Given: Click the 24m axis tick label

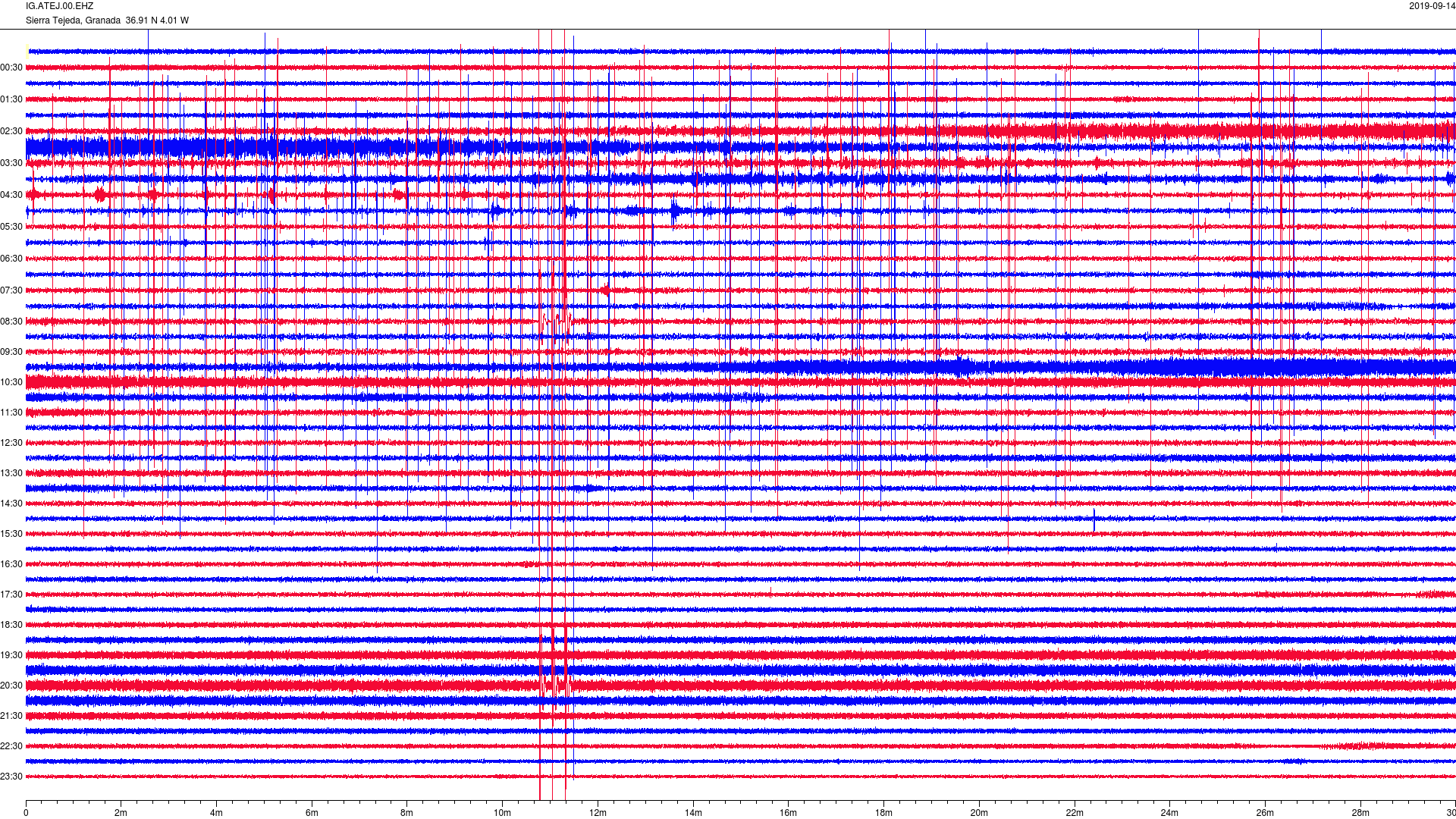Looking at the screenshot, I should coord(1169,813).
